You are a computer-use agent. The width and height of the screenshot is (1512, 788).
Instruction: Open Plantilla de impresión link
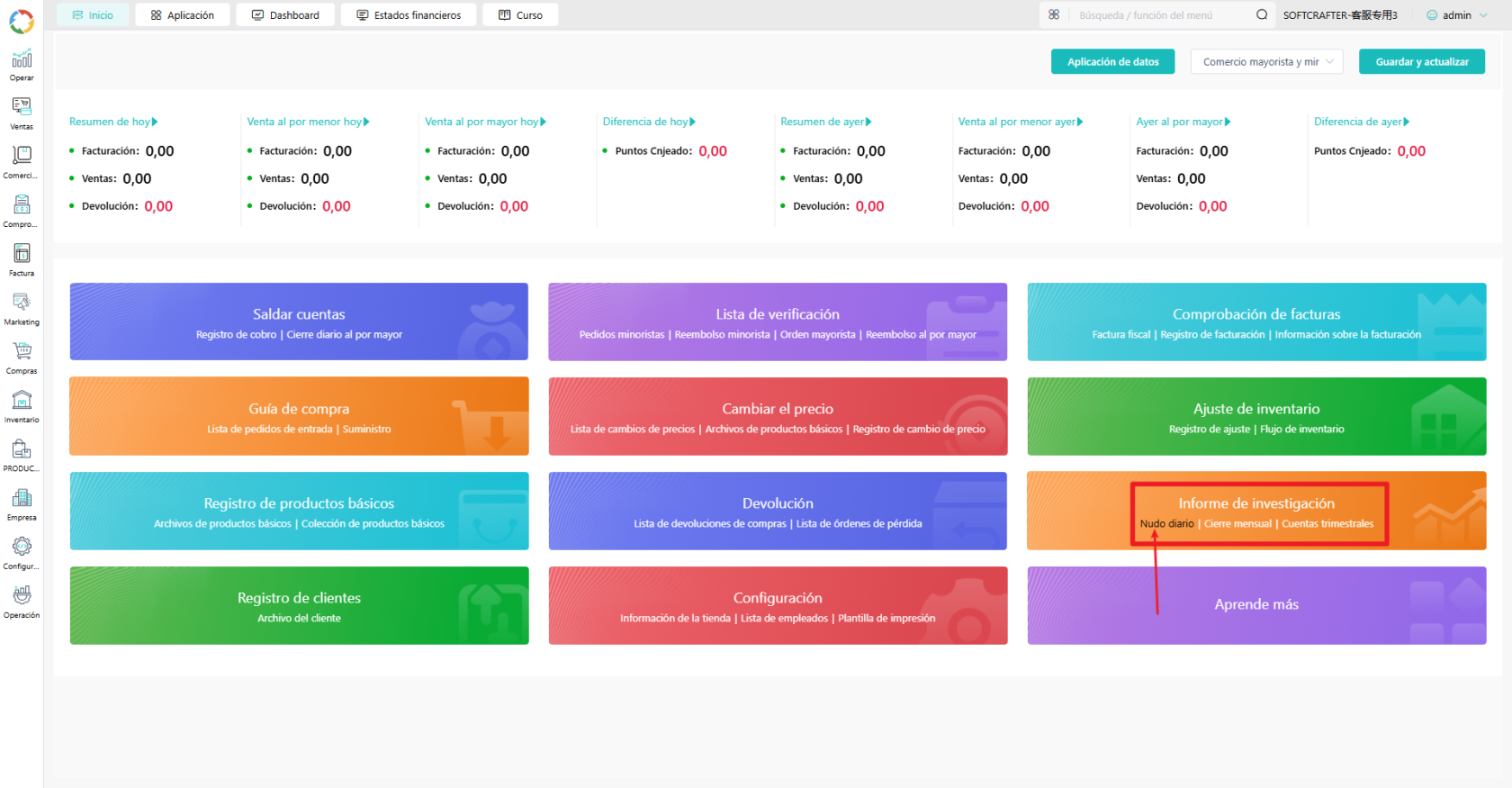pos(886,618)
